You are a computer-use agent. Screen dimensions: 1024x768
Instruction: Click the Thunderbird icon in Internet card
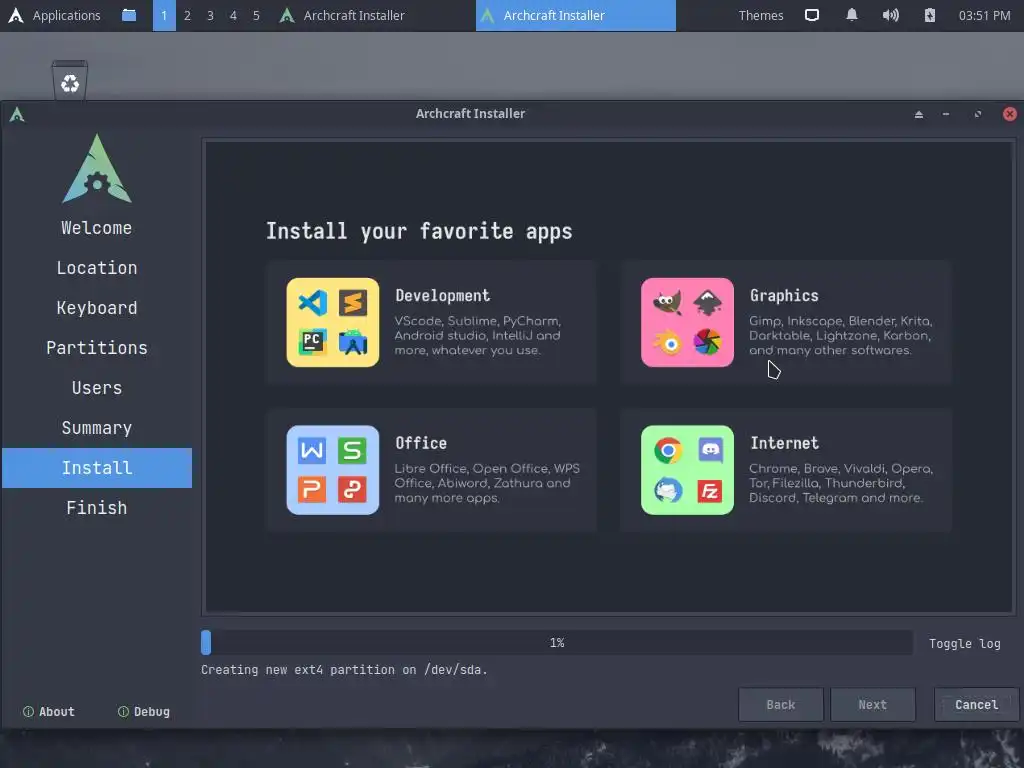click(667, 490)
